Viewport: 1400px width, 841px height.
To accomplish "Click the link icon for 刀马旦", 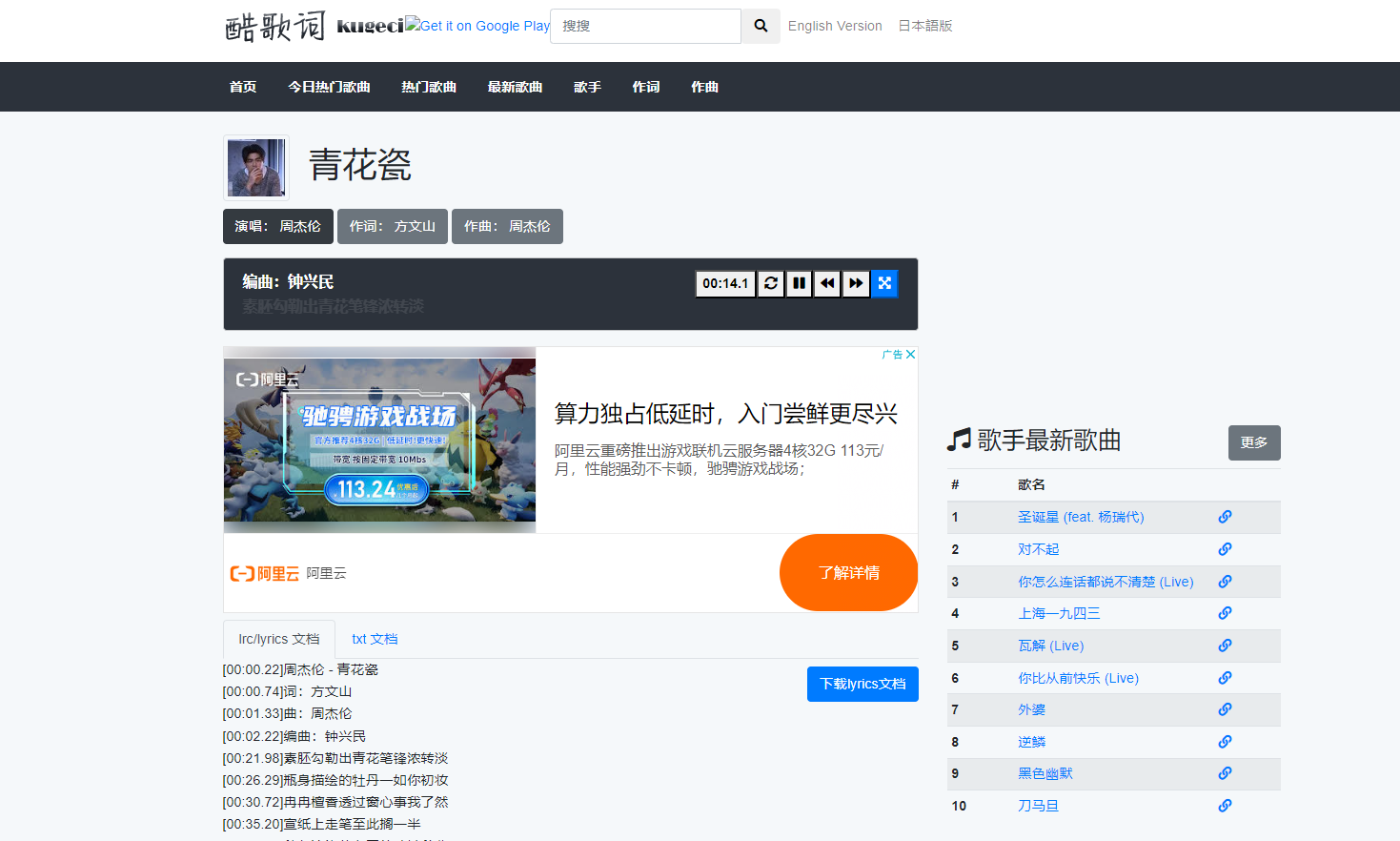I will (x=1225, y=806).
